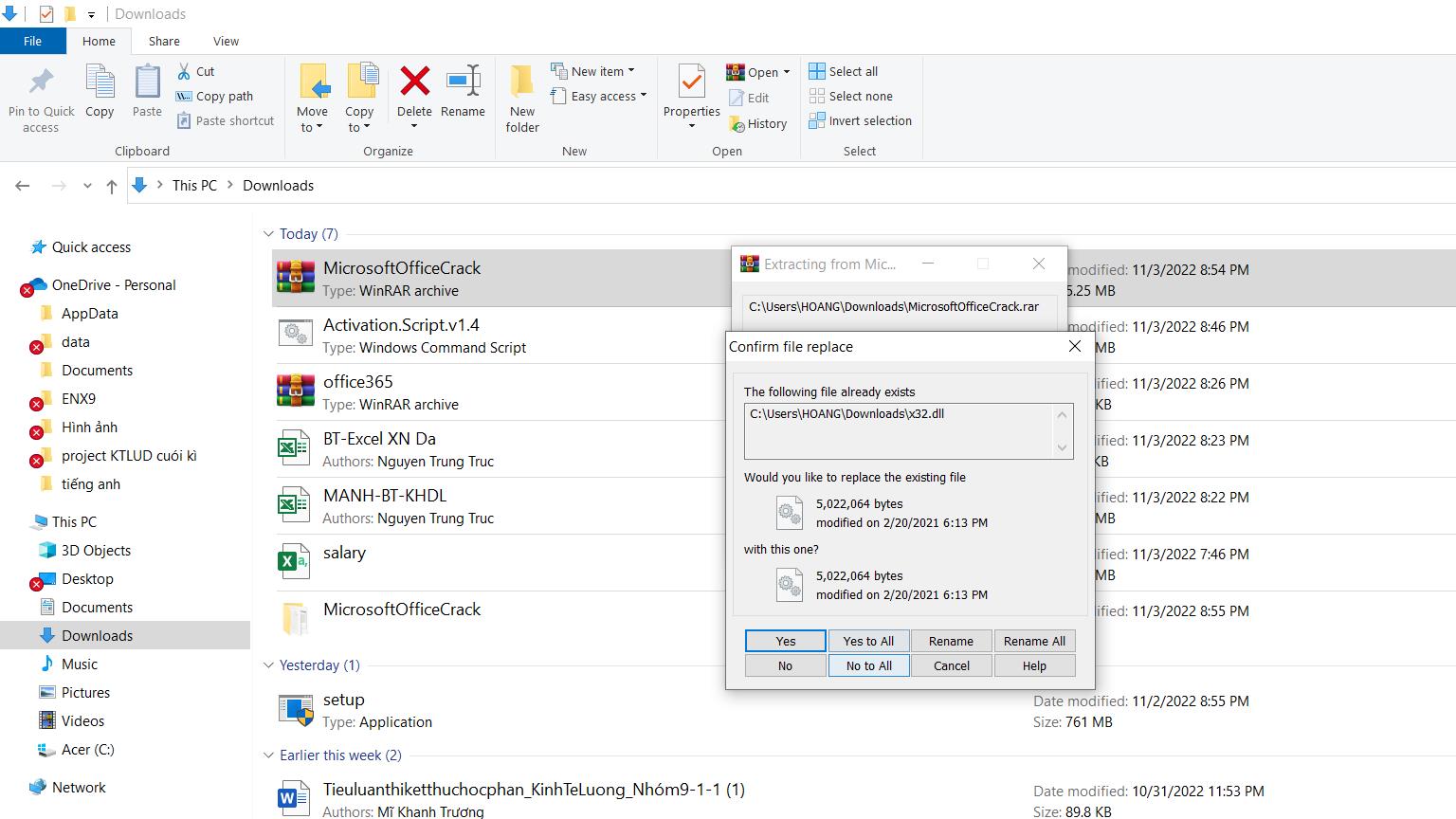Click the Properties icon in ribbon
The height and width of the screenshot is (819, 1456).
point(691,82)
